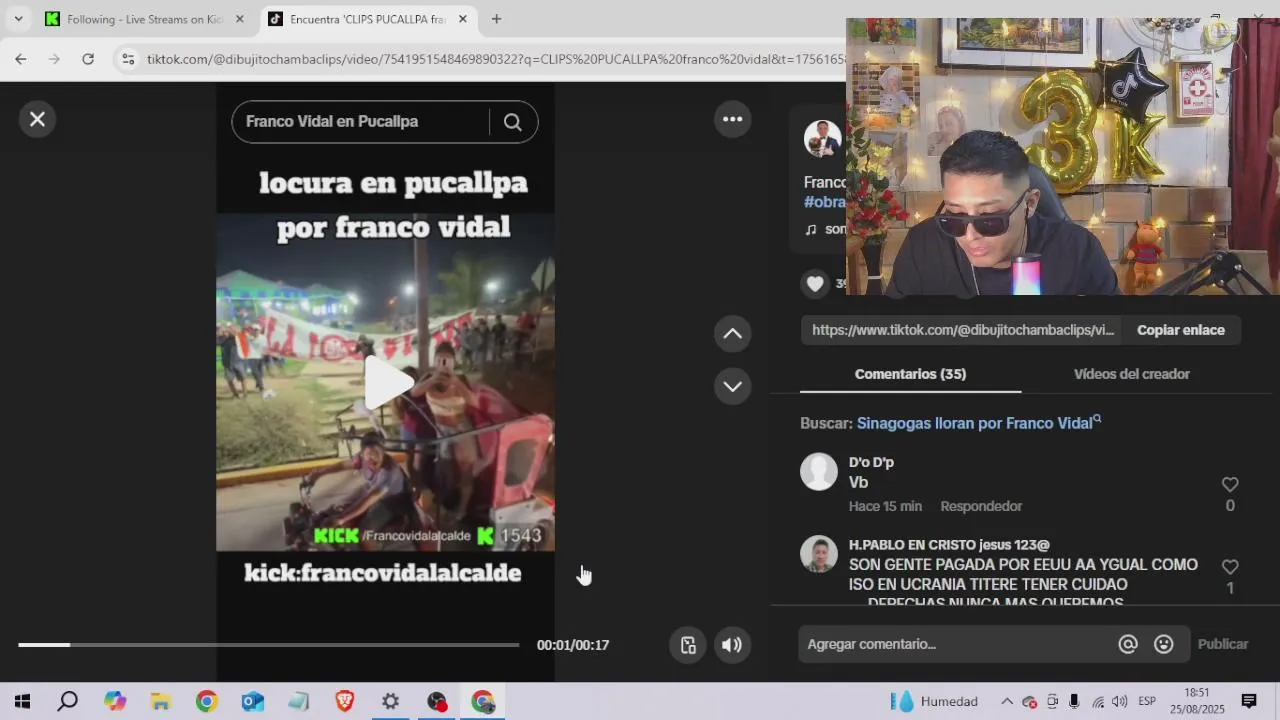This screenshot has height=720, width=1280.
Task: Like the comment by D'o D'p
Action: coord(1230,484)
